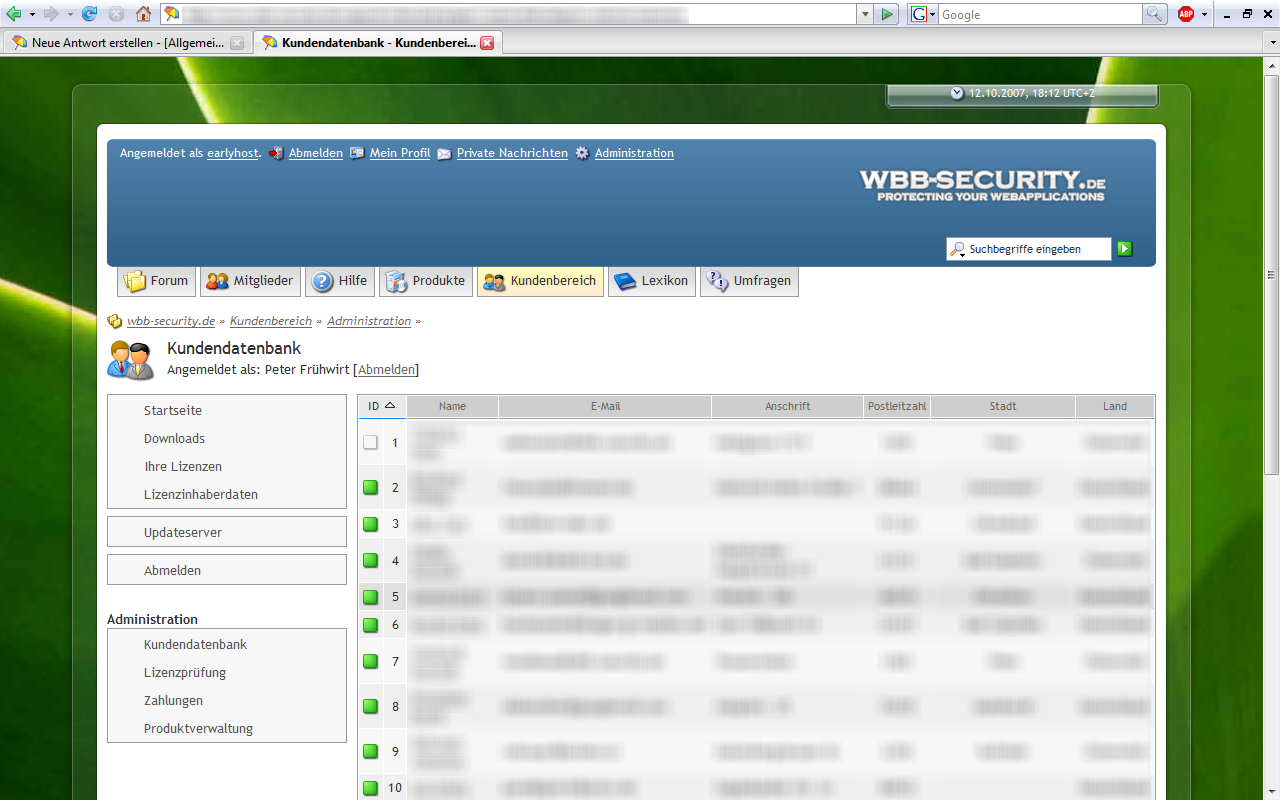
Task: Open the address bar history dropdown
Action: tap(865, 14)
